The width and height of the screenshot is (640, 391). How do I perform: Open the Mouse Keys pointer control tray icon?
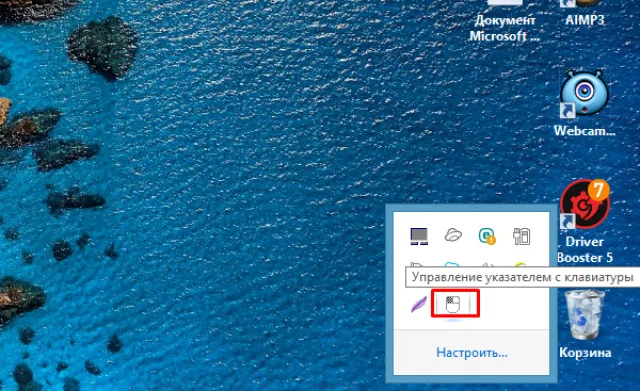[x=453, y=304]
